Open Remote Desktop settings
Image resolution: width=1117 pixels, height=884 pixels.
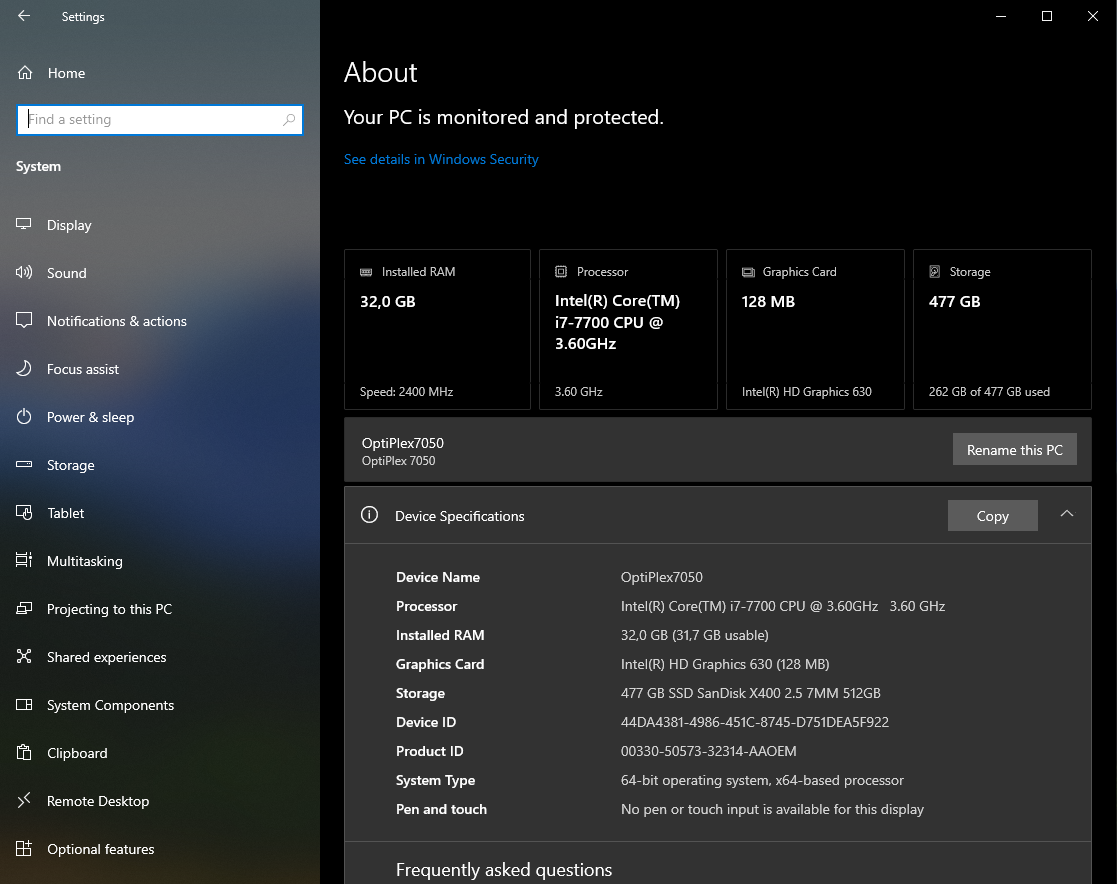pos(97,801)
